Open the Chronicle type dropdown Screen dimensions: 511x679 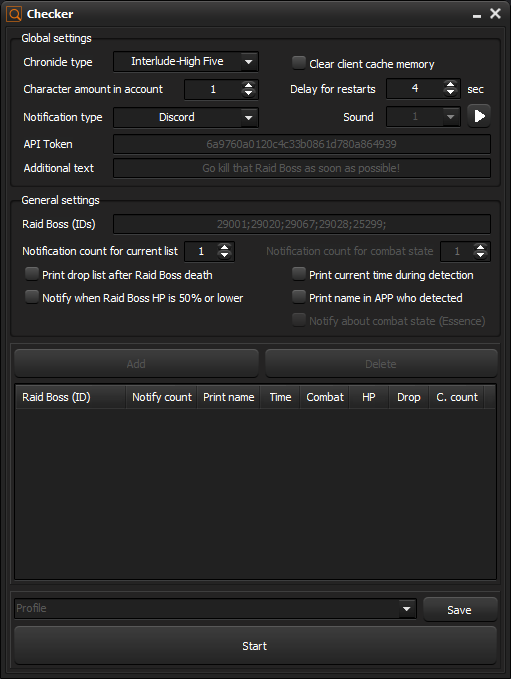tap(186, 61)
